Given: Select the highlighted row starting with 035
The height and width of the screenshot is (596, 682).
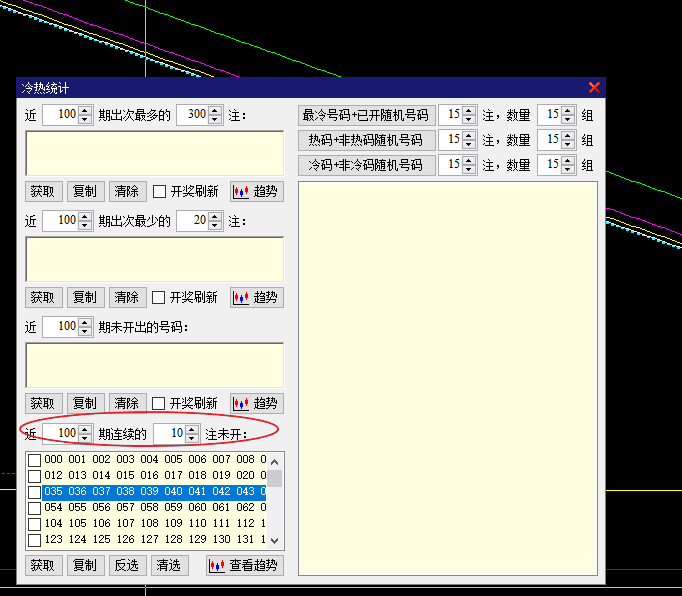Looking at the screenshot, I should tap(150, 492).
